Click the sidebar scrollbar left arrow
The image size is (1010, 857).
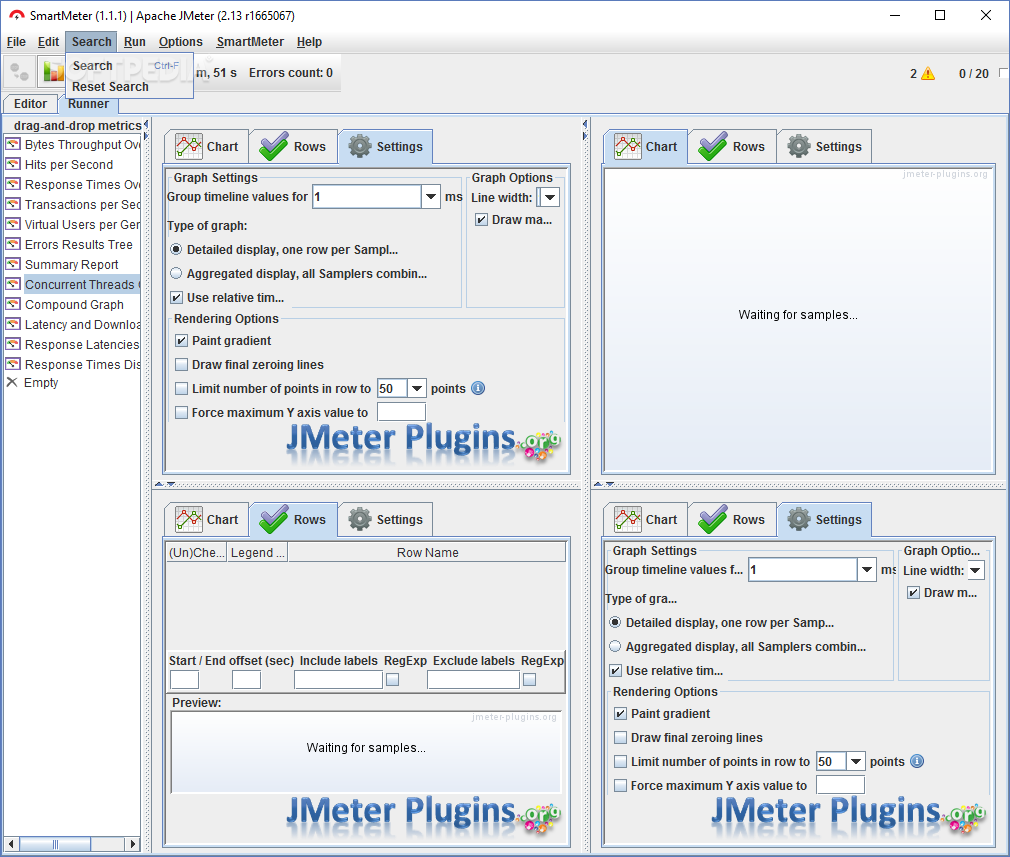pos(11,844)
